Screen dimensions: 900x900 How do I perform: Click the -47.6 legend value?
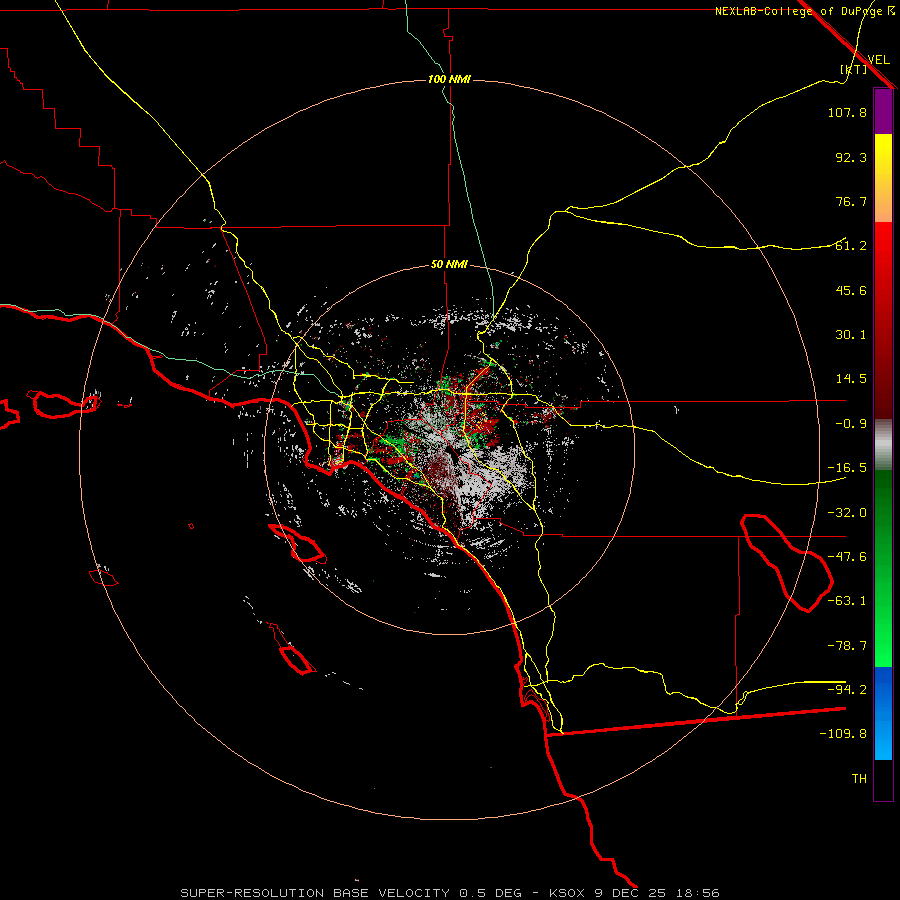[847, 557]
